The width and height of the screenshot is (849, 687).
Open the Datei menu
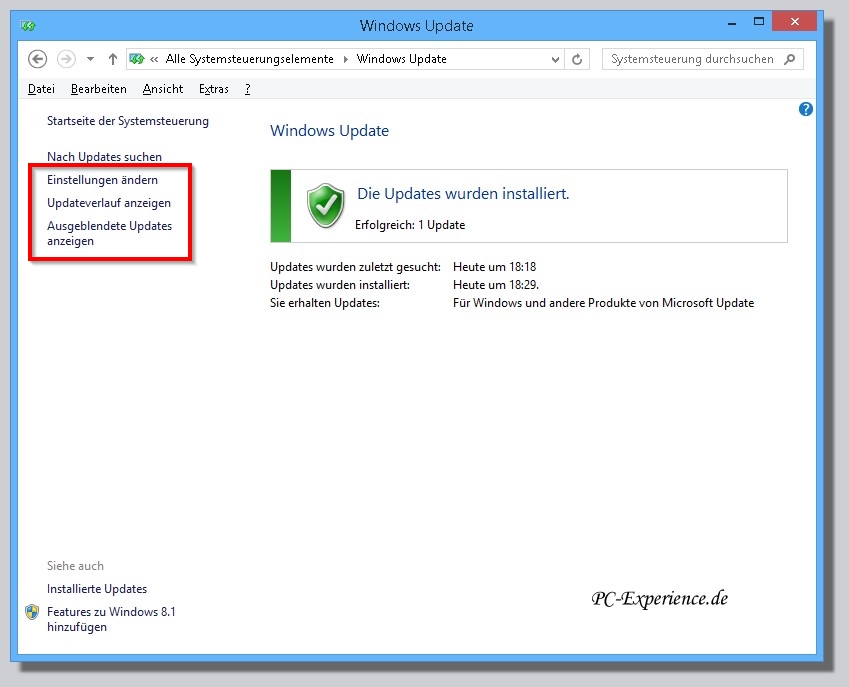[41, 89]
